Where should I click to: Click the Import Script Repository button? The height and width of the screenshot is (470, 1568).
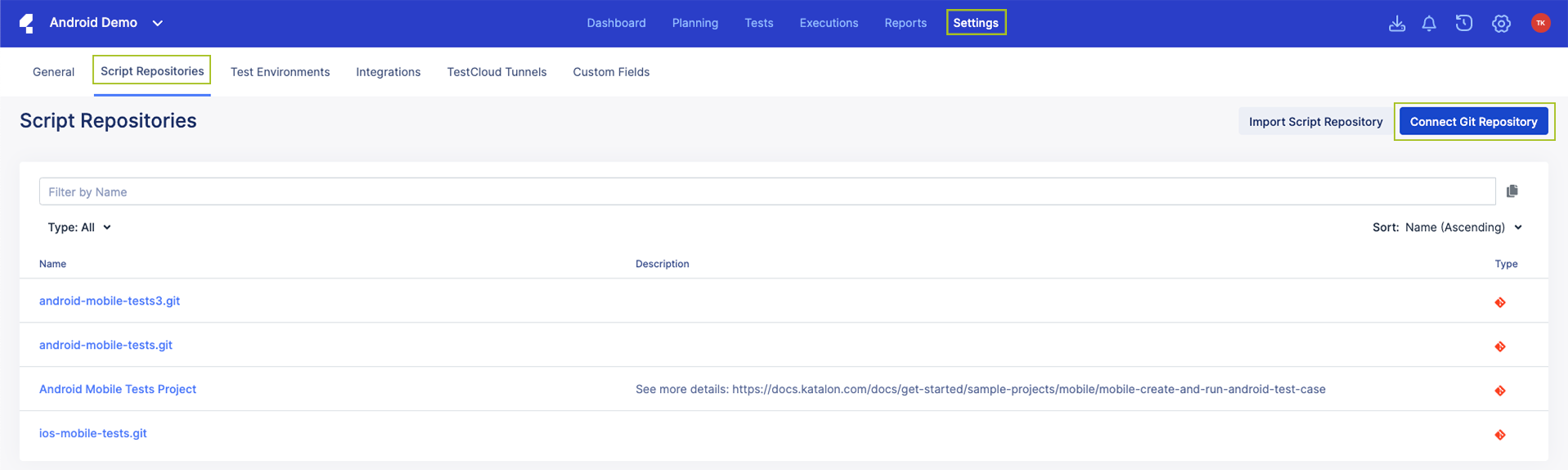coord(1314,121)
